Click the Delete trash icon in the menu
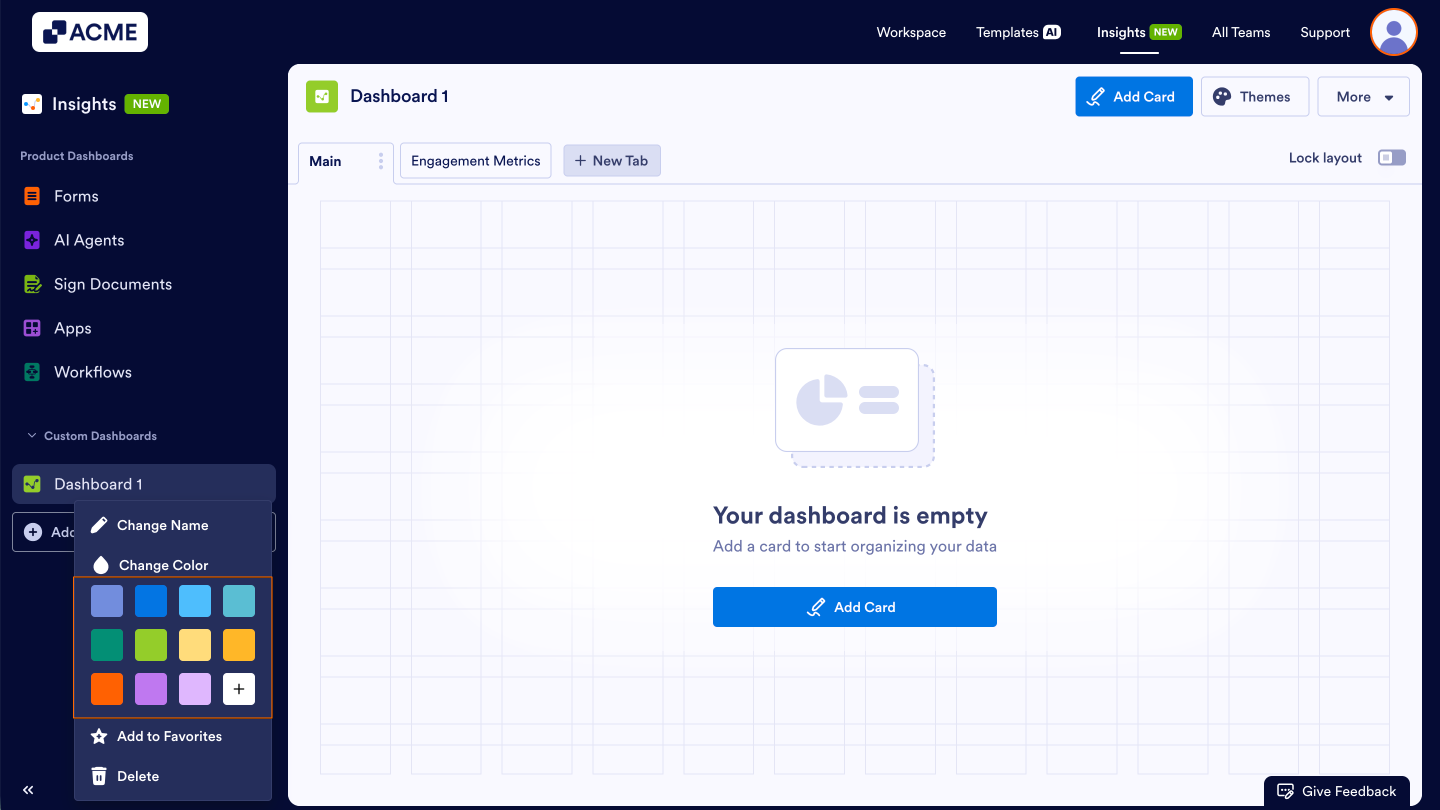This screenshot has width=1440, height=810. pos(99,775)
